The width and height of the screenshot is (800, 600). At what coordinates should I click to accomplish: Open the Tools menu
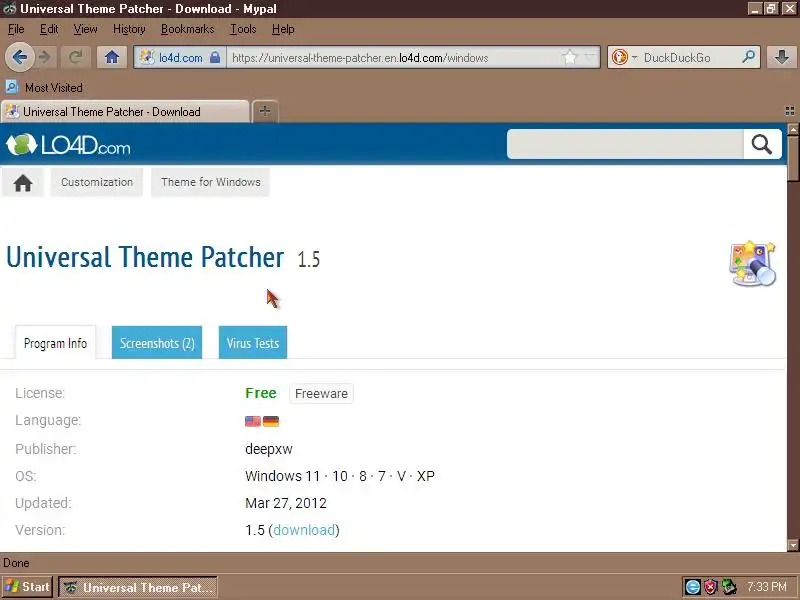(243, 29)
